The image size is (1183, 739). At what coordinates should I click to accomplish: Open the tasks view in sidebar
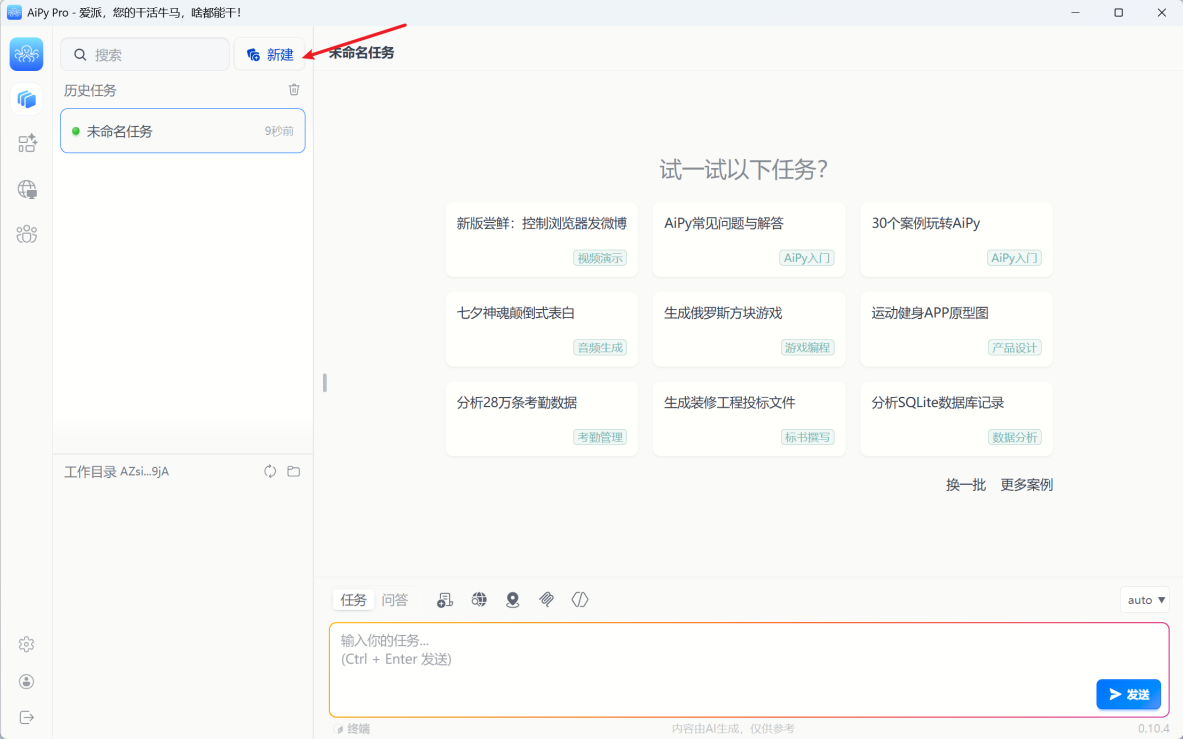[x=27, y=99]
